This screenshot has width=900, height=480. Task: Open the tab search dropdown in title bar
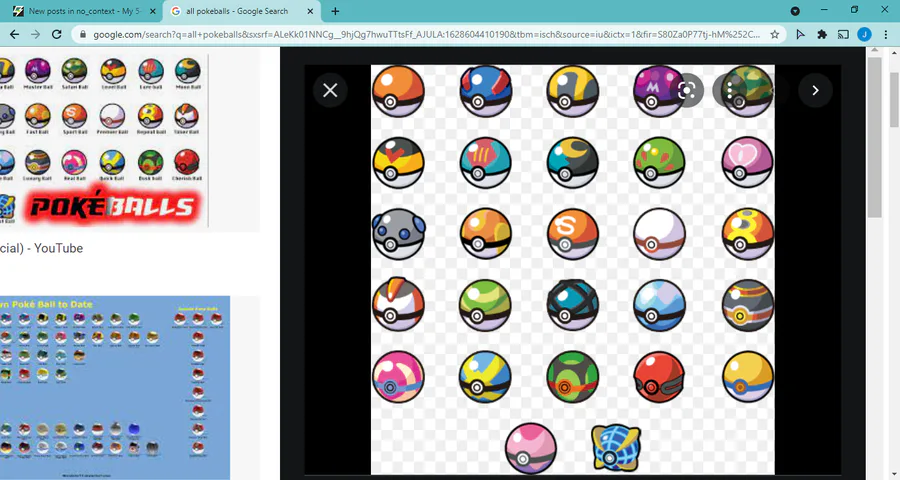(x=795, y=11)
